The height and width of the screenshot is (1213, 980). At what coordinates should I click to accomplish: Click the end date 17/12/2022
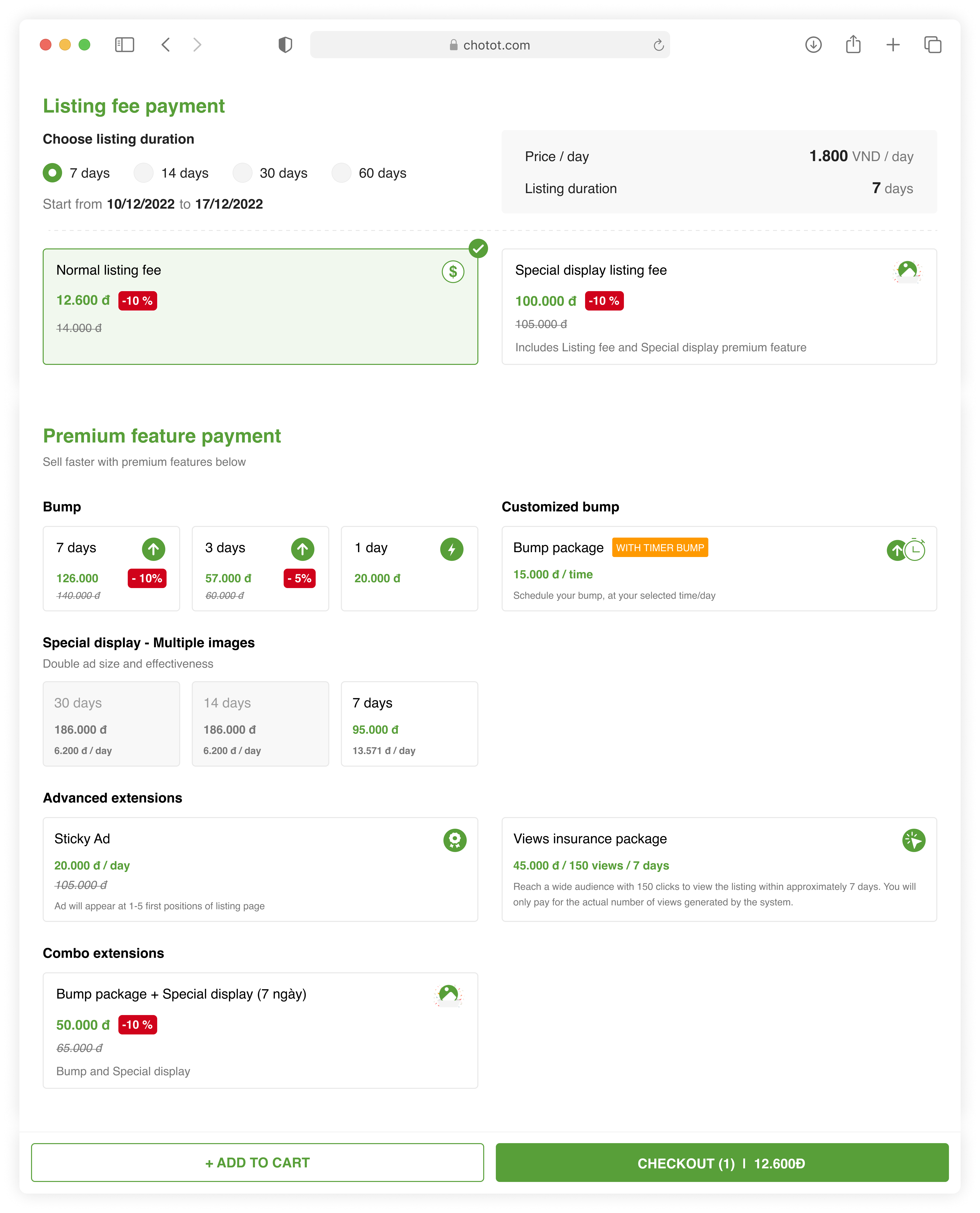229,204
